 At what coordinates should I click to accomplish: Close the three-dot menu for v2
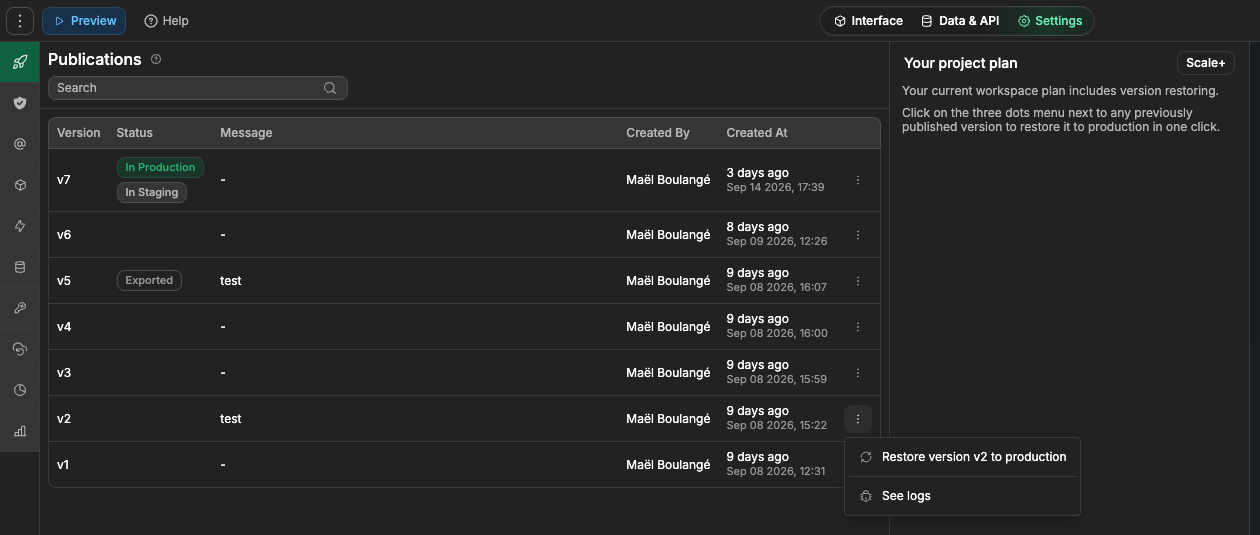pyautogui.click(x=858, y=419)
